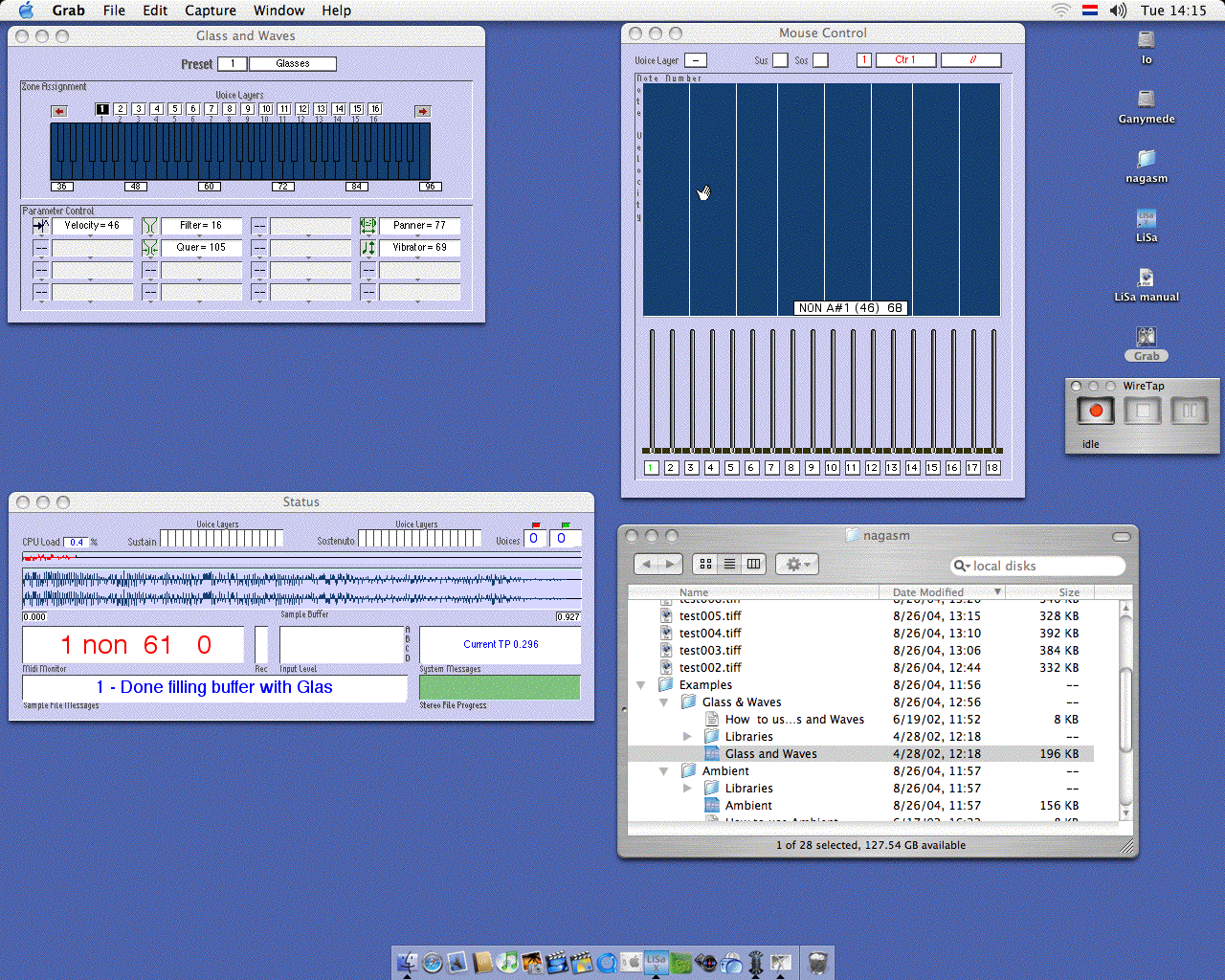The height and width of the screenshot is (980, 1225).
Task: Open the Window menu
Action: point(278,11)
